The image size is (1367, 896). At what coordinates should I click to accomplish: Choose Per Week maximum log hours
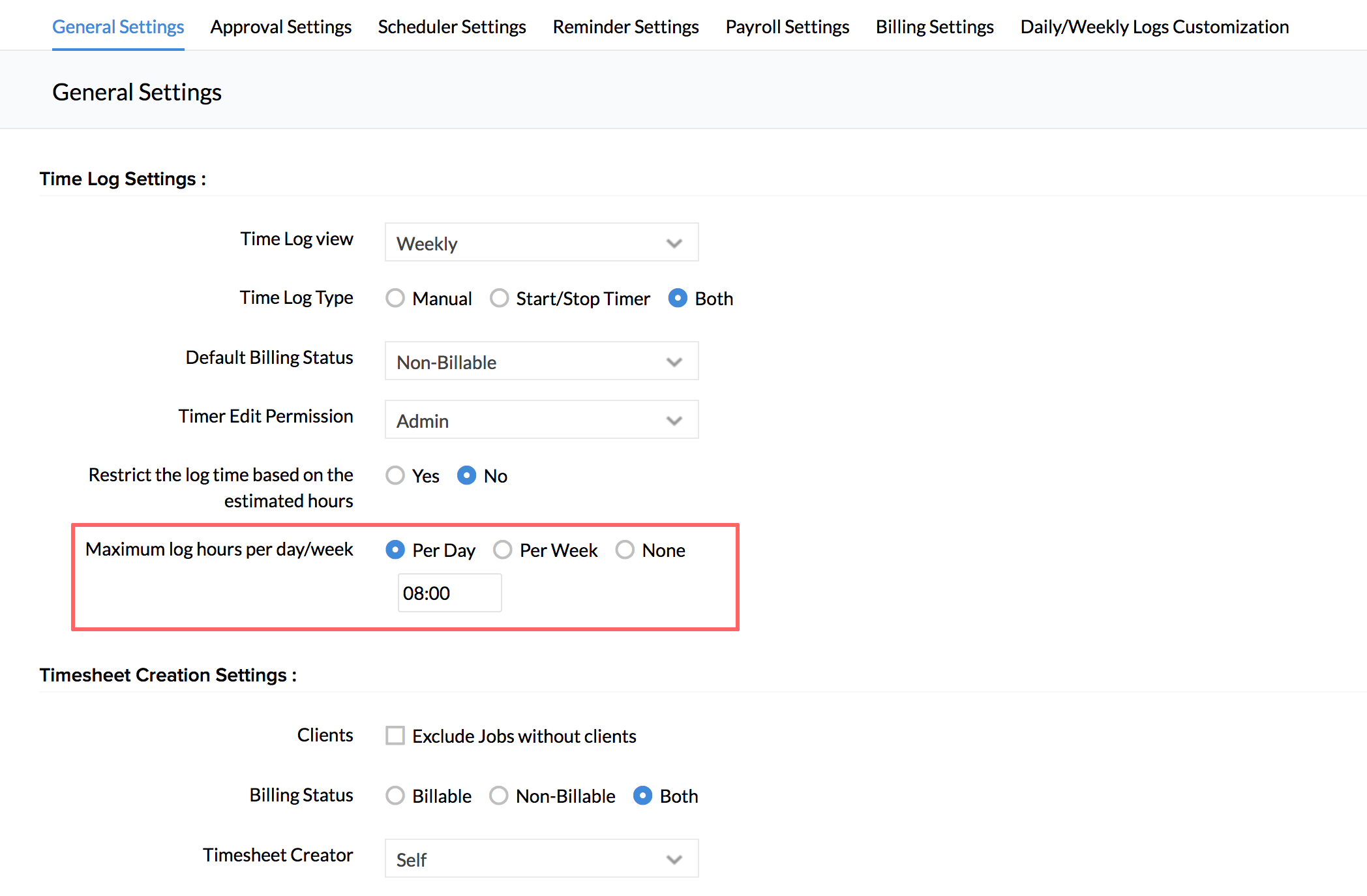[x=503, y=550]
